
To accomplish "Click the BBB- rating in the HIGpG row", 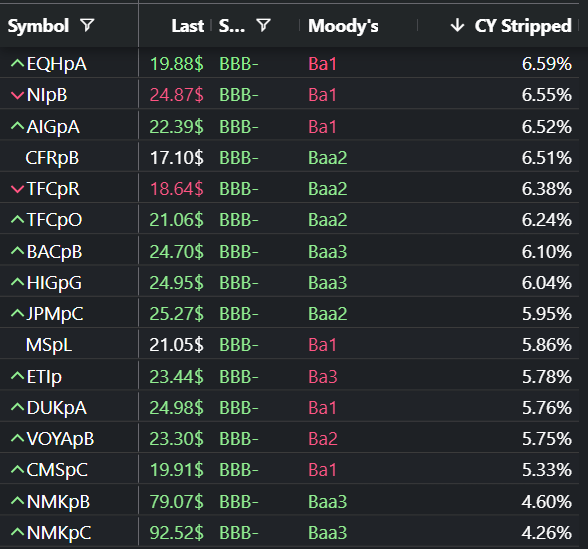I will point(239,282).
